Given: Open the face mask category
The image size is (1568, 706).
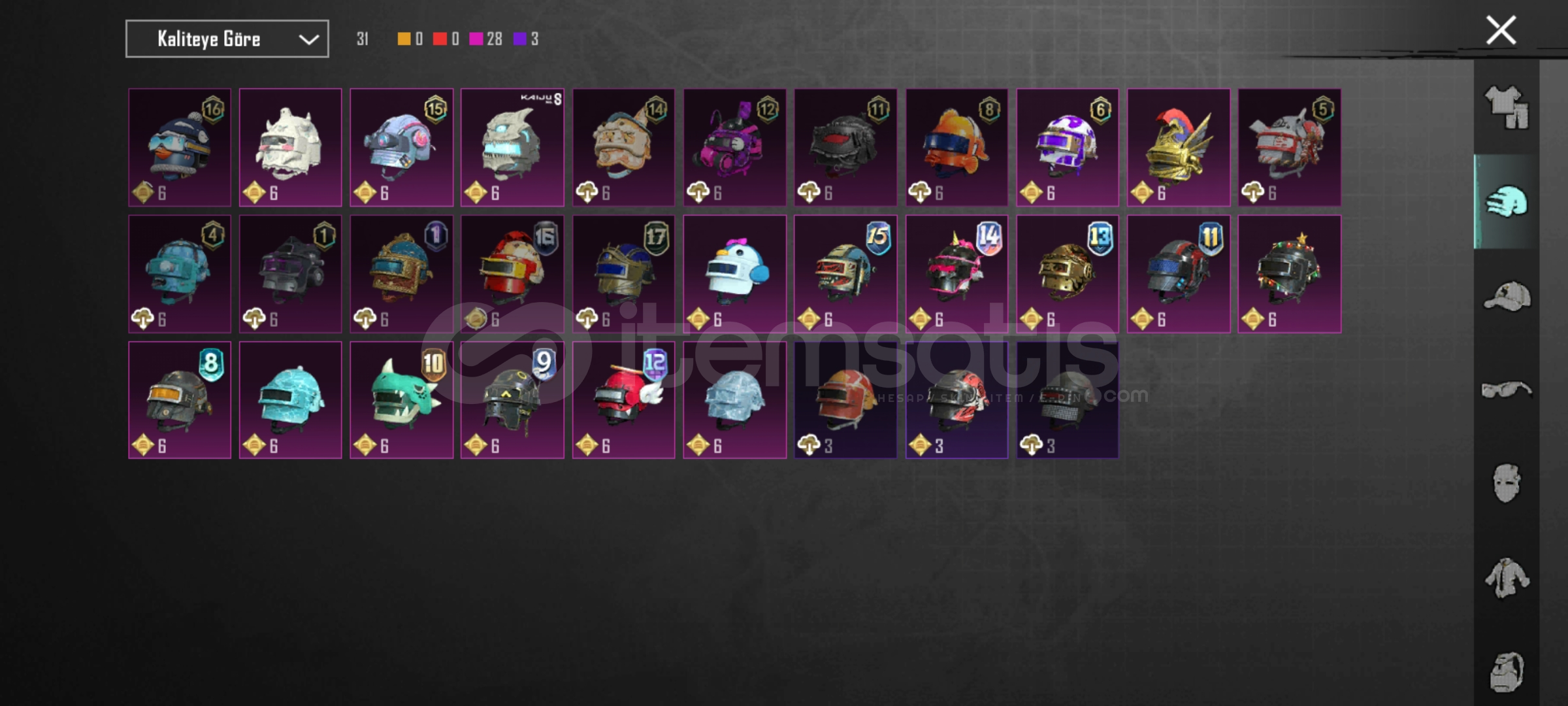Looking at the screenshot, I should coord(1507,483).
